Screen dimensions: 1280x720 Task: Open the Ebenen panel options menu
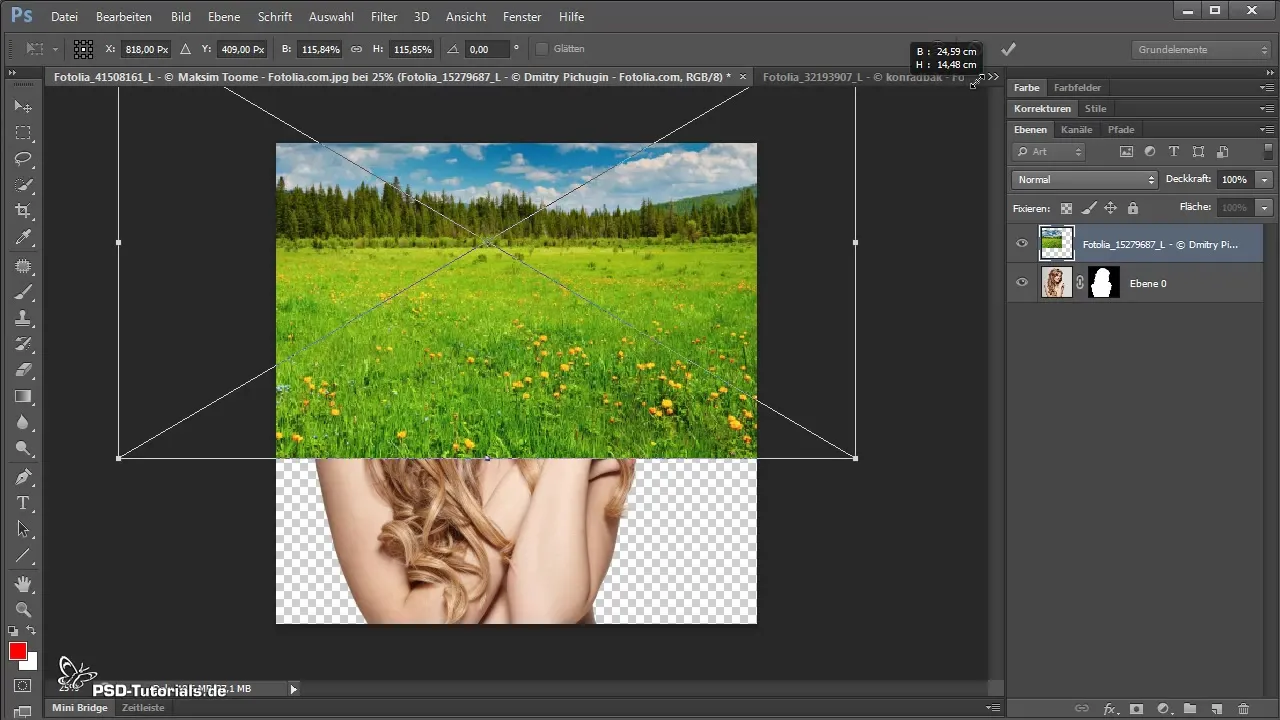tap(1267, 130)
